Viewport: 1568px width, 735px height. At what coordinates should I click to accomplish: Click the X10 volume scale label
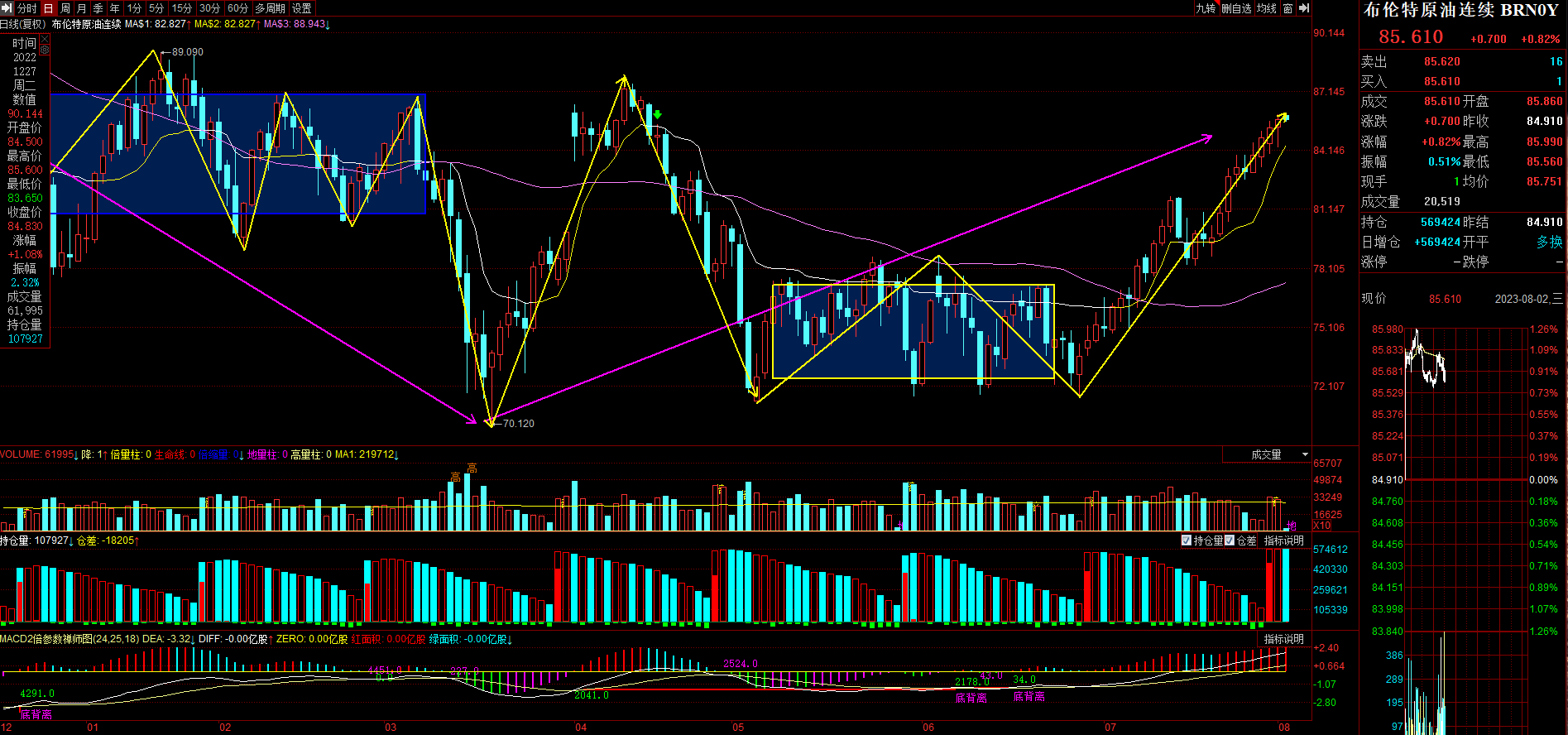click(x=1321, y=526)
